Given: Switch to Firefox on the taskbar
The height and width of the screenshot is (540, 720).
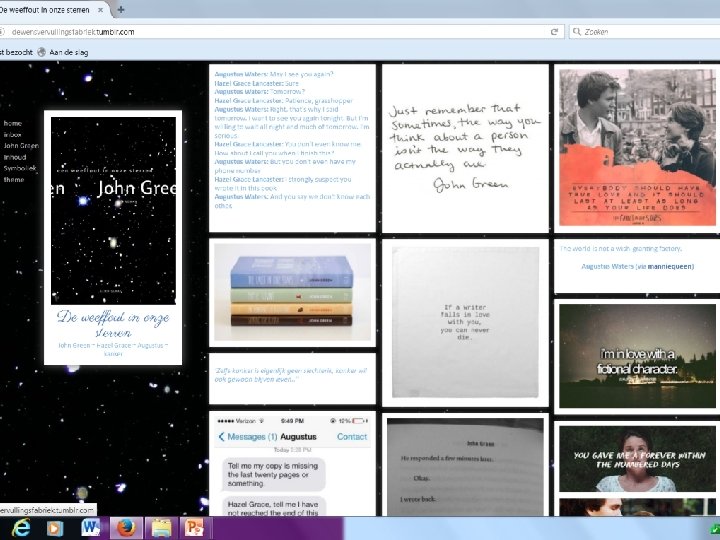Looking at the screenshot, I should (x=126, y=528).
